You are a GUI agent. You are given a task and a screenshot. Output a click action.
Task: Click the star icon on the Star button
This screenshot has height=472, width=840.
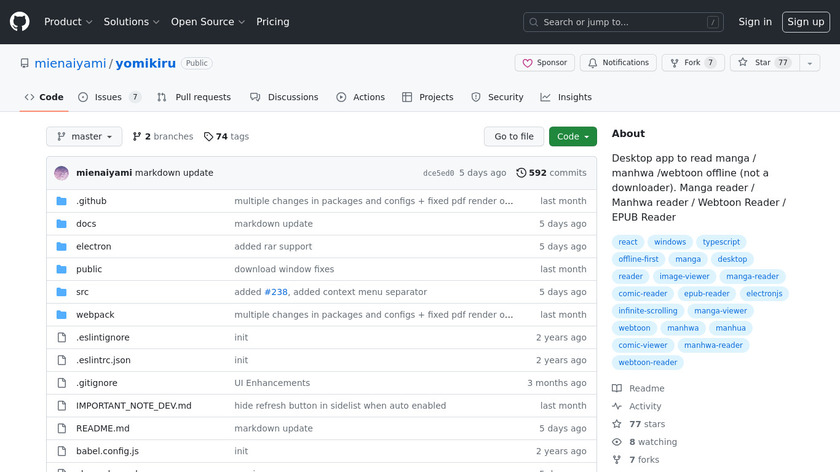point(742,62)
